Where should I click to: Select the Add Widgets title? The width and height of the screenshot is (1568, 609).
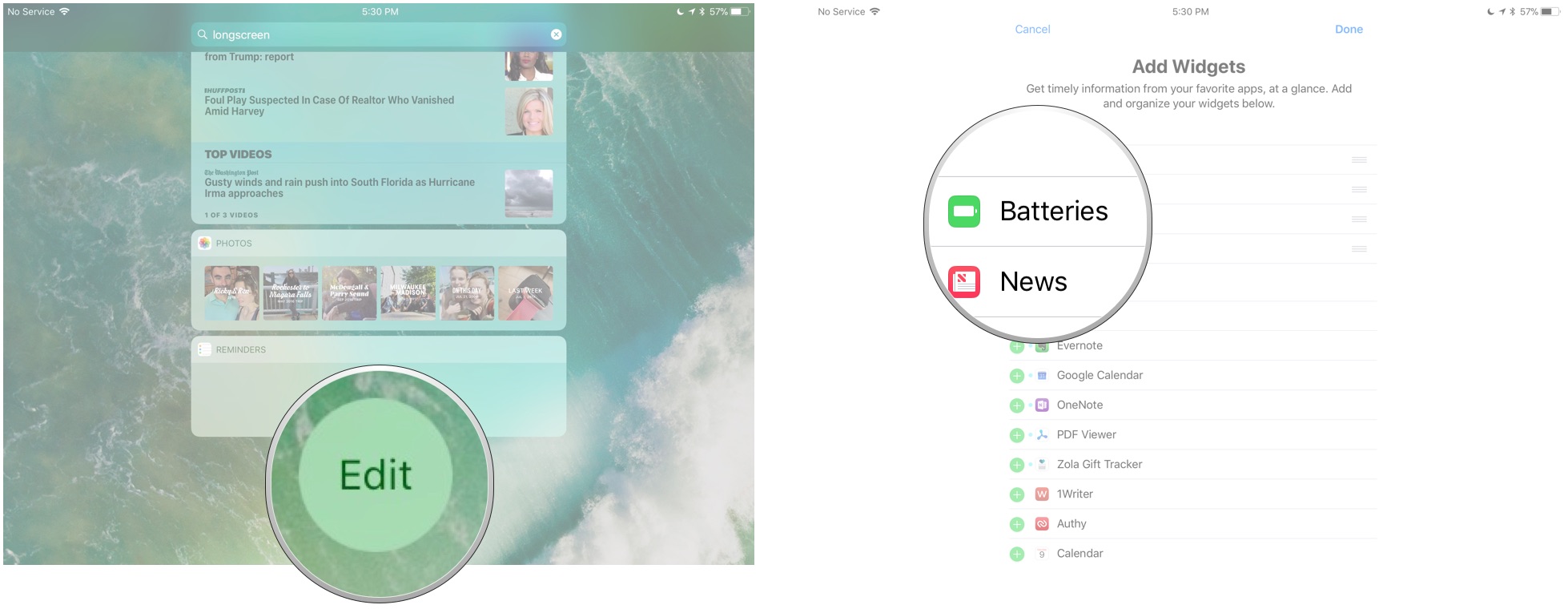[1188, 67]
